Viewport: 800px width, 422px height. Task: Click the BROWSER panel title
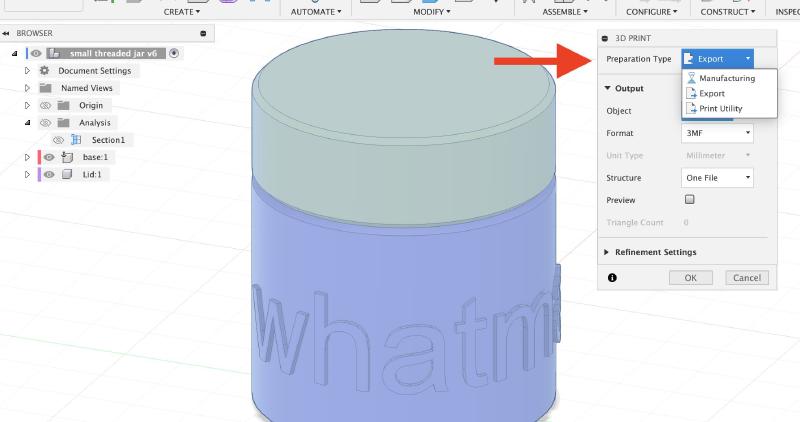(x=34, y=33)
